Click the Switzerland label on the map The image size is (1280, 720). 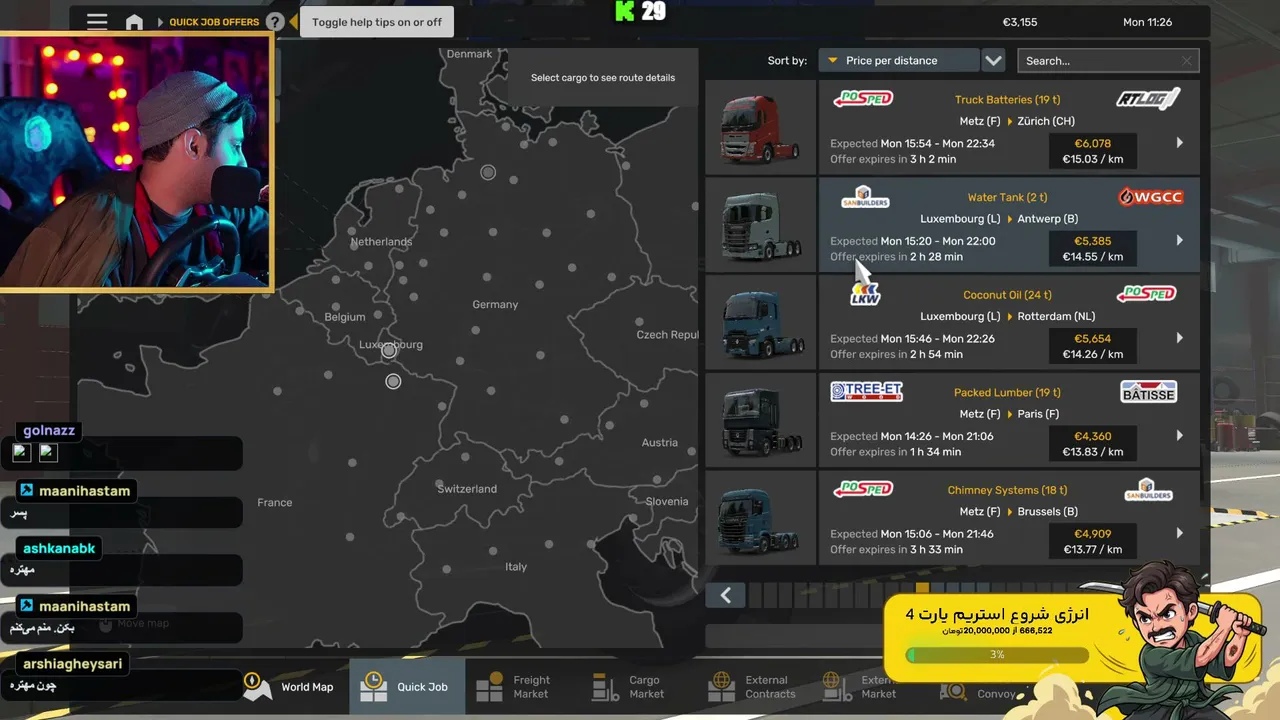(467, 489)
